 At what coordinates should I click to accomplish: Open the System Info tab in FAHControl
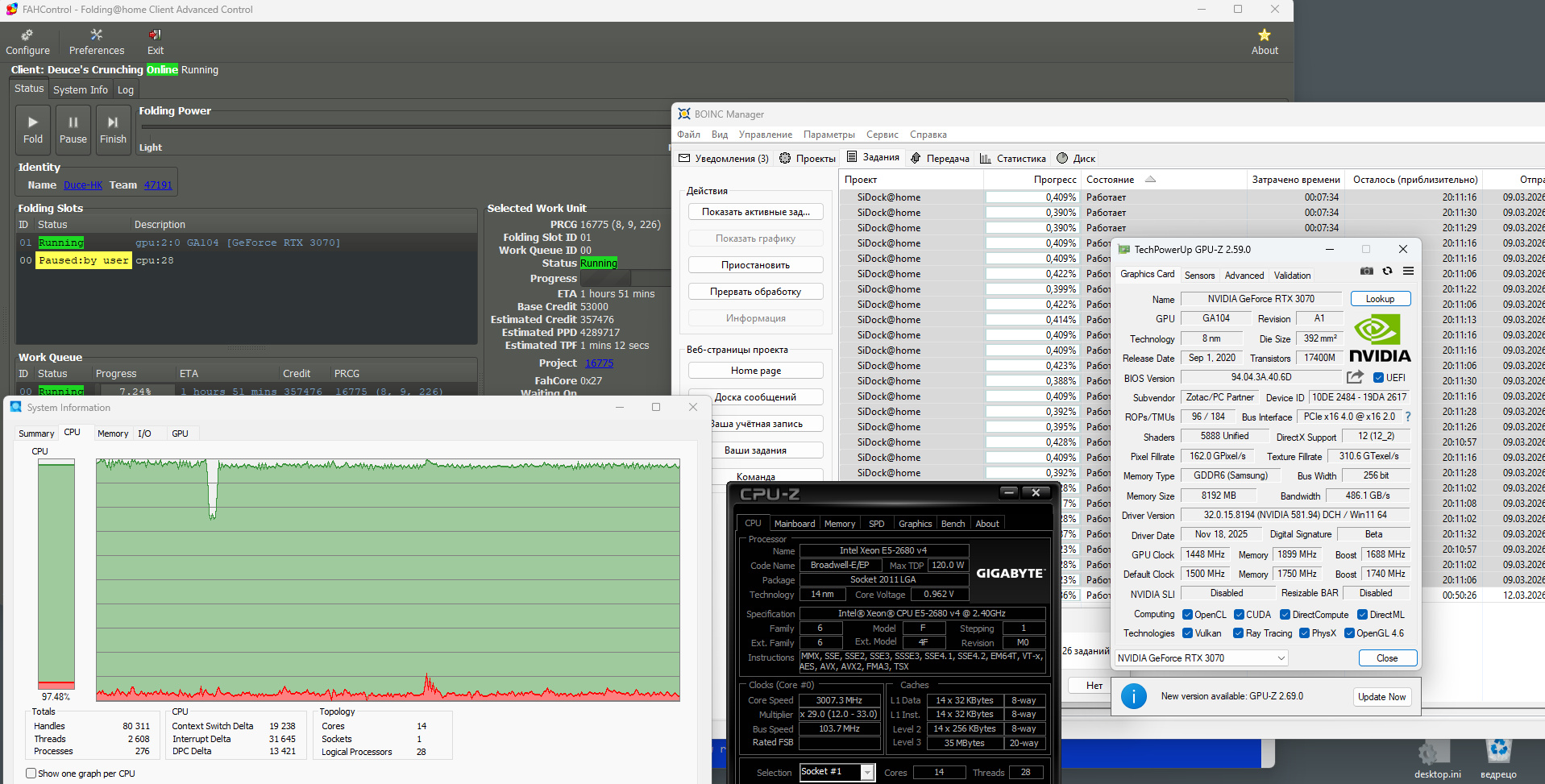(81, 89)
